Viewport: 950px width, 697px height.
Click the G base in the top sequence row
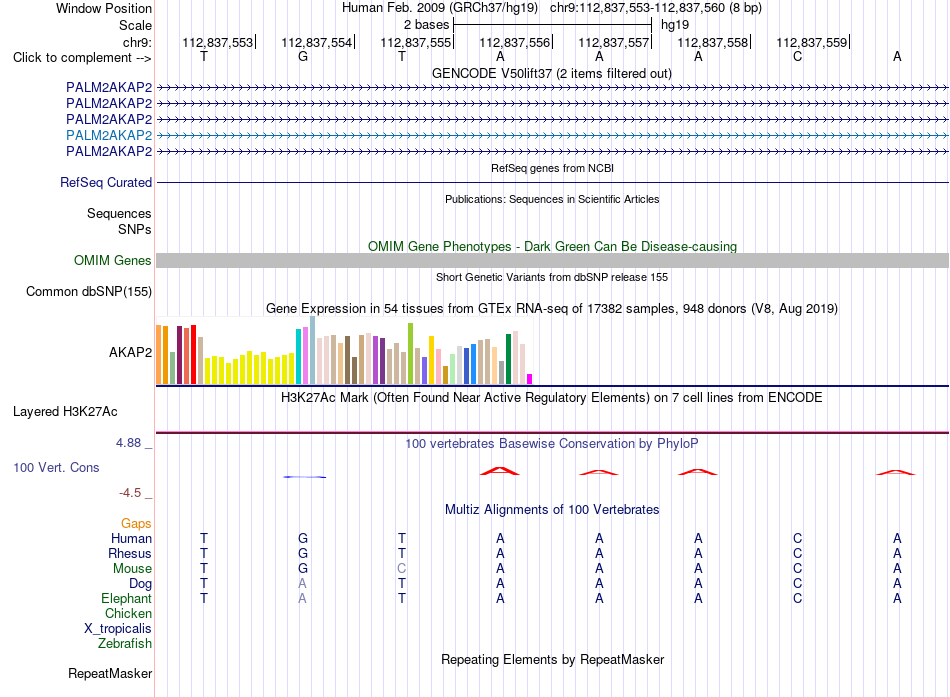click(303, 56)
